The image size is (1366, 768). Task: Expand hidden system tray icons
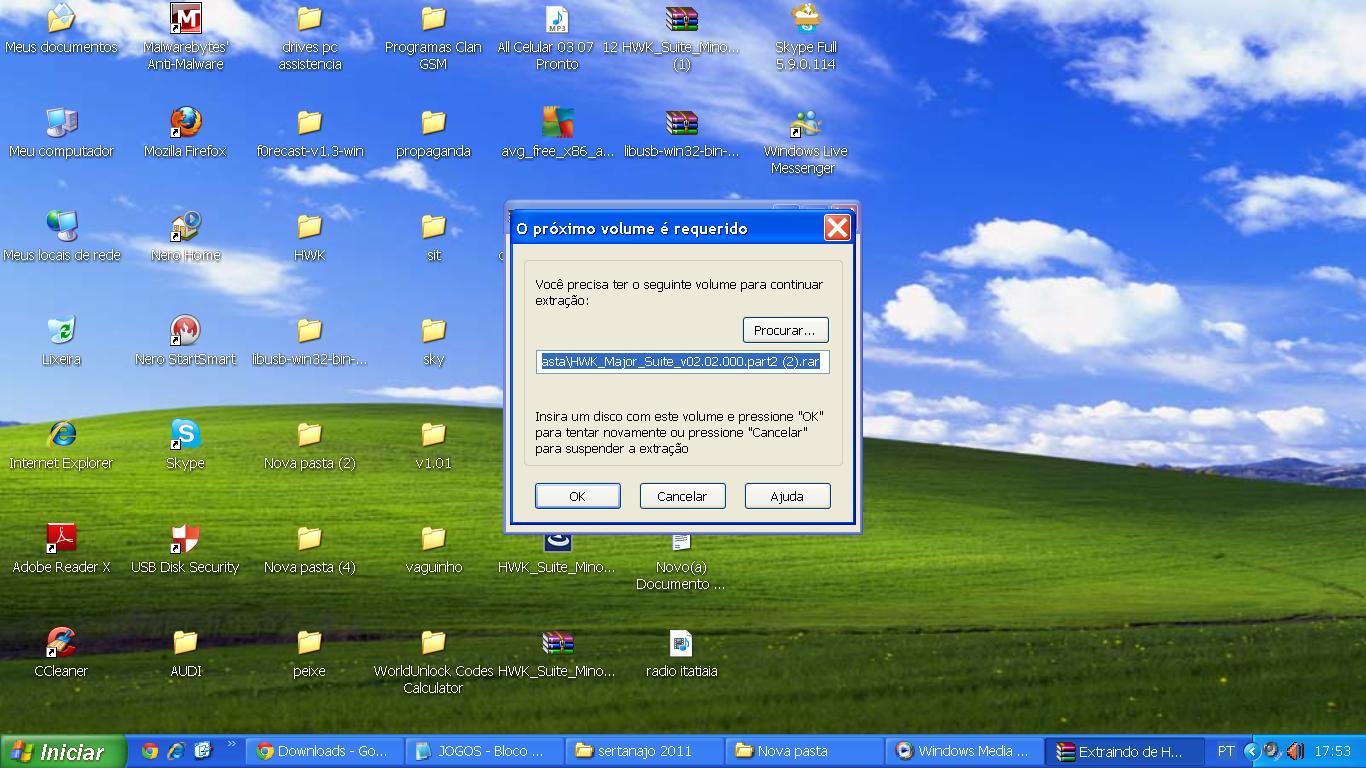1251,751
